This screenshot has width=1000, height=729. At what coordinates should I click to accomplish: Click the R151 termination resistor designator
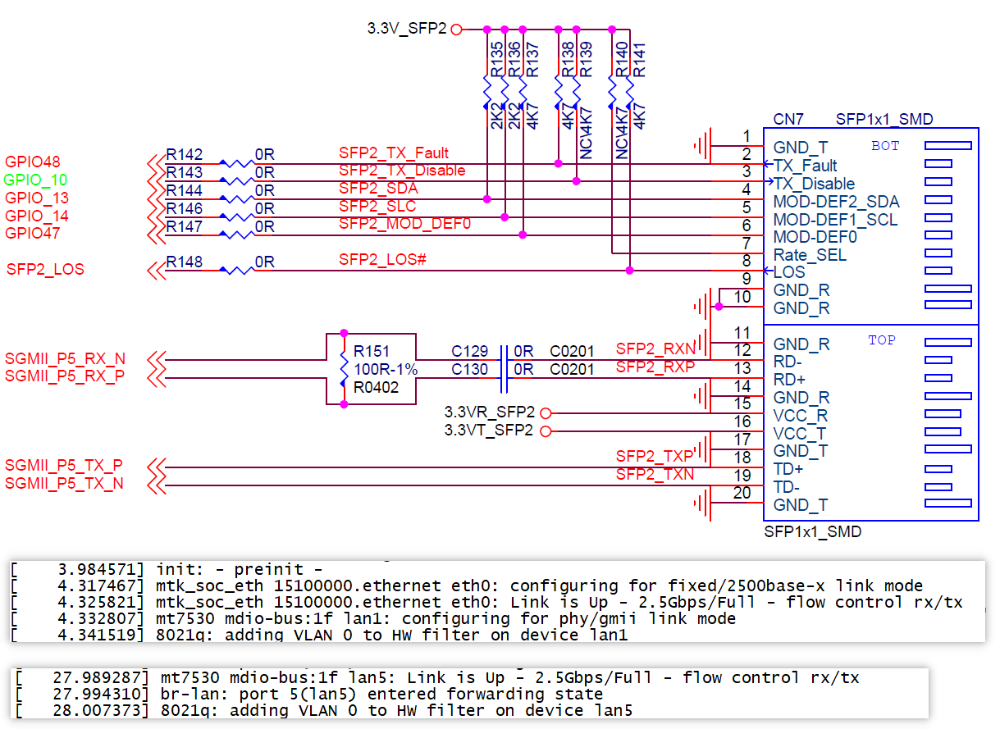pos(371,351)
